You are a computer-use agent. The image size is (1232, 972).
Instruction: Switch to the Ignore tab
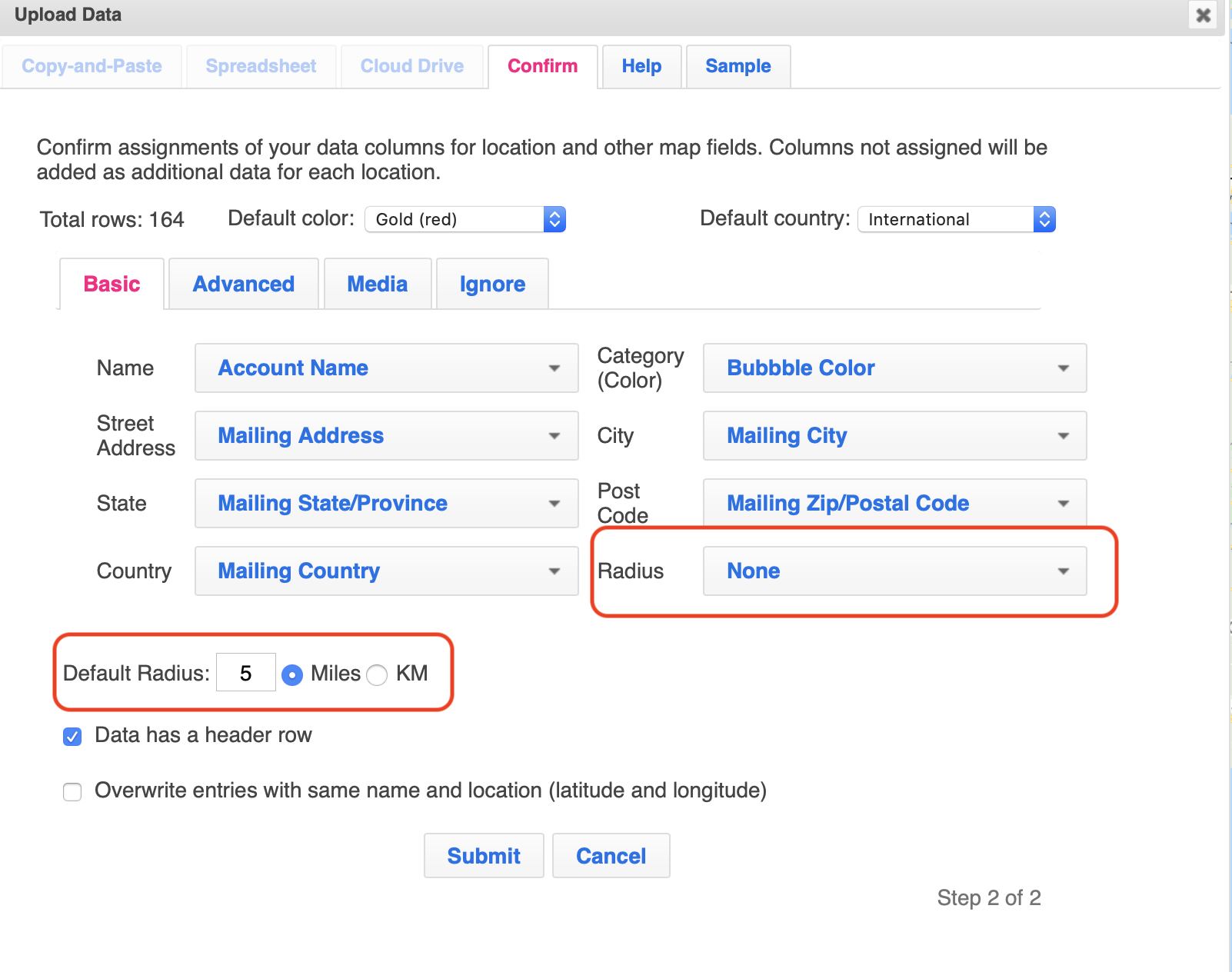(492, 284)
